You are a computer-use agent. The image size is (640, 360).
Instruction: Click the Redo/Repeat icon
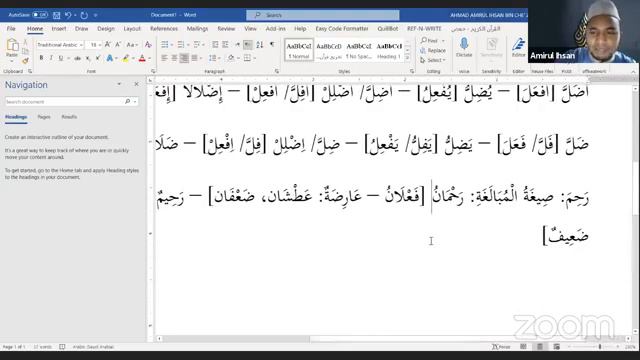pos(84,15)
